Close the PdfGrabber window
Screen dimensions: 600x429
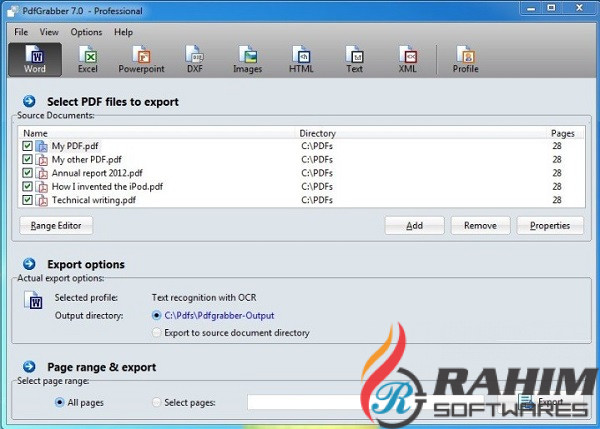[x=579, y=8]
